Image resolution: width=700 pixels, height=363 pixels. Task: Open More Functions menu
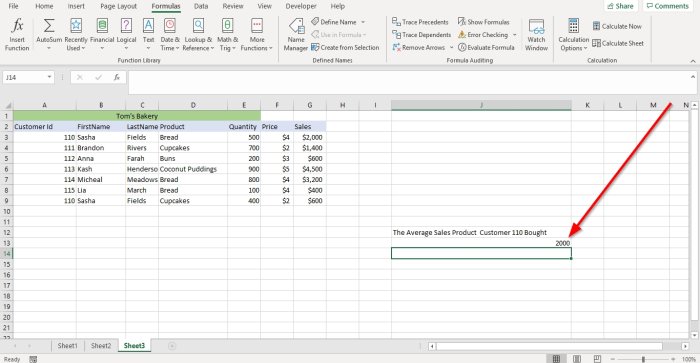[x=257, y=35]
